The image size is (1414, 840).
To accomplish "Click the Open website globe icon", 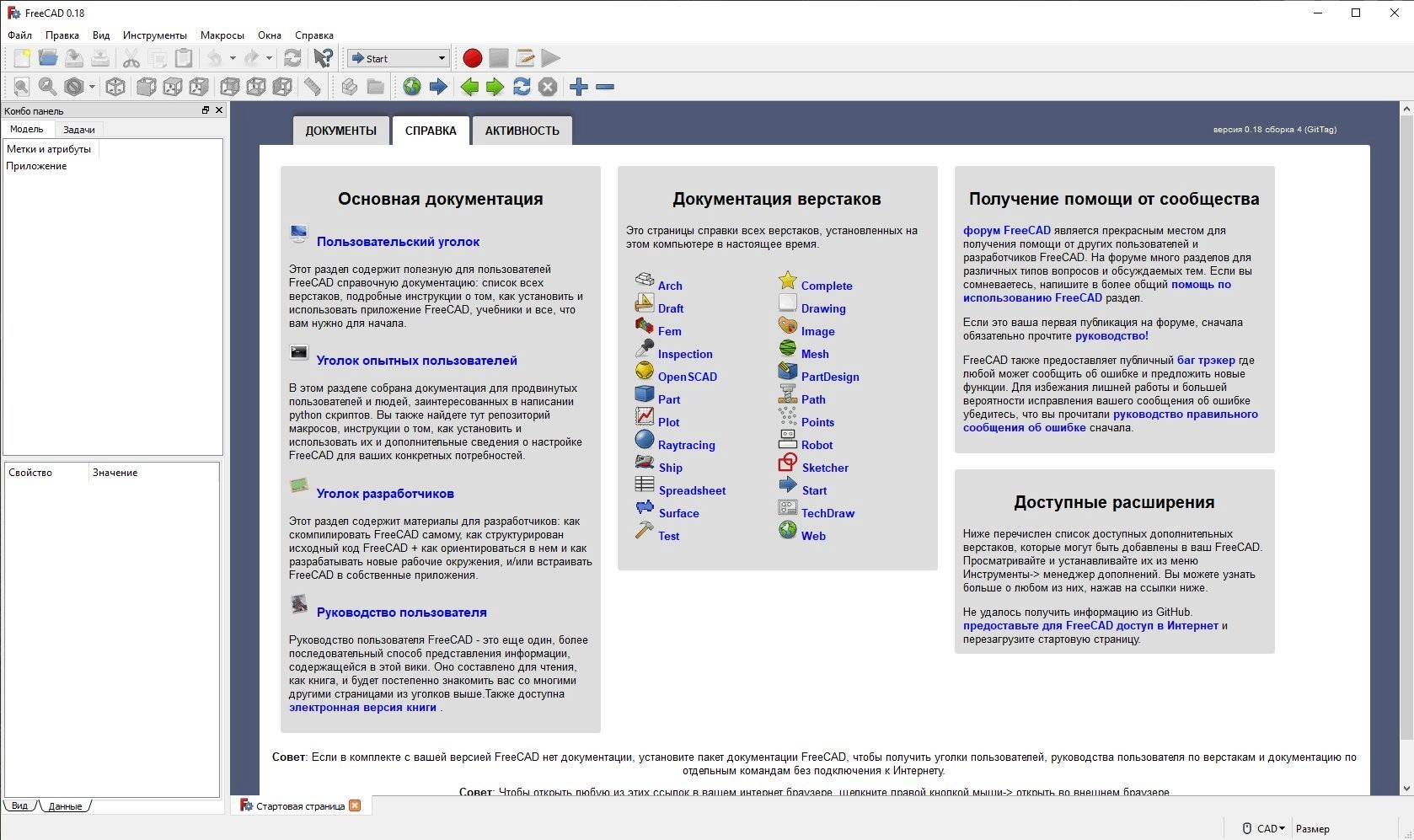I will [x=412, y=87].
